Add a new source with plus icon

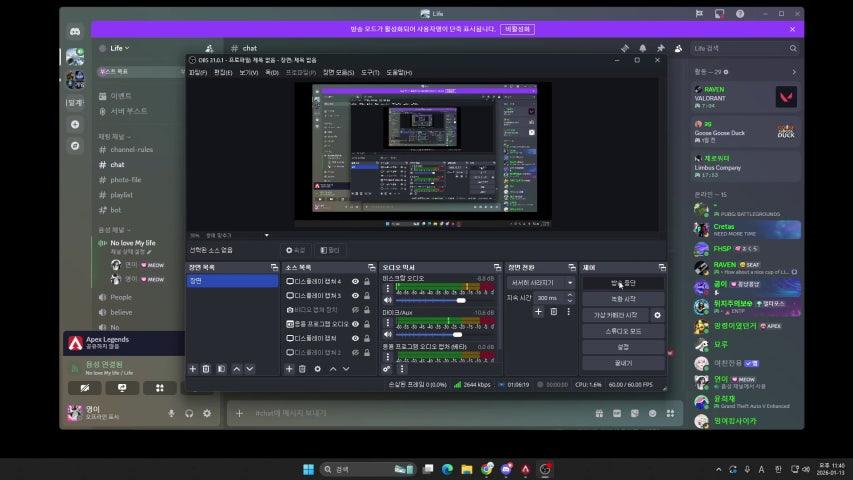(x=290, y=369)
